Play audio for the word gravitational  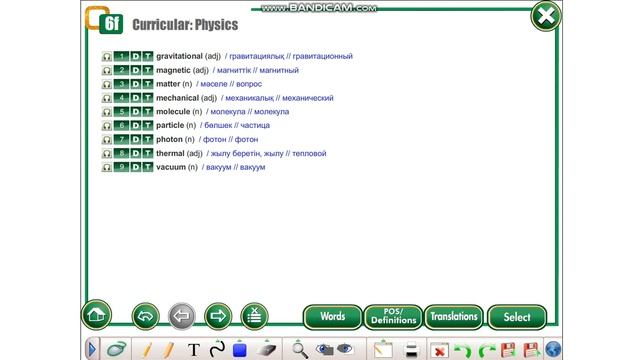point(107,56)
